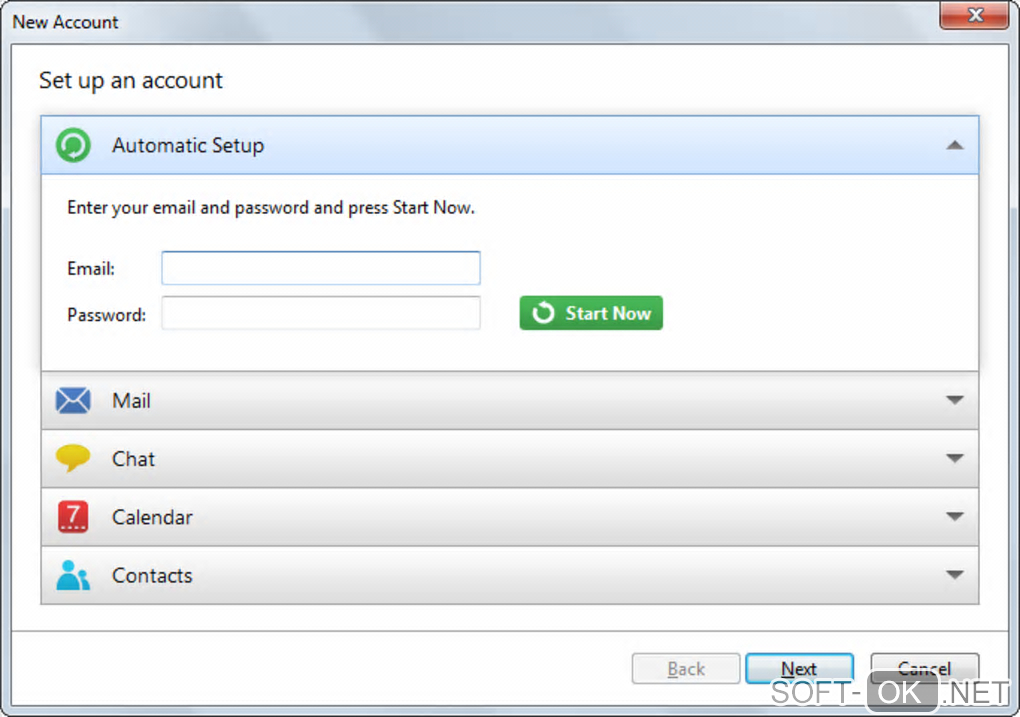
Task: Click the Next button
Action: click(799, 669)
